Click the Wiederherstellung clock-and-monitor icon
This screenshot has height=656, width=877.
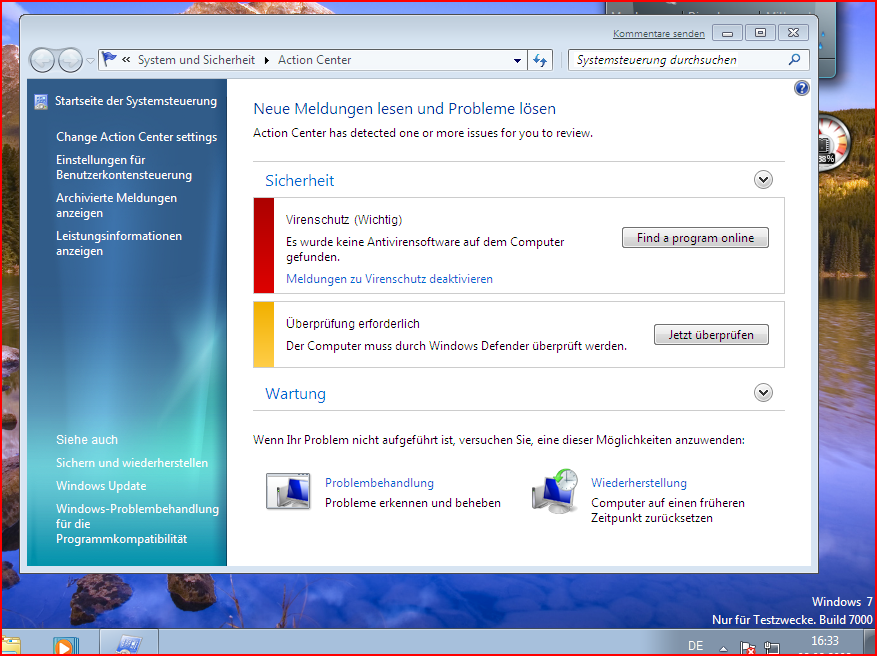[x=555, y=492]
